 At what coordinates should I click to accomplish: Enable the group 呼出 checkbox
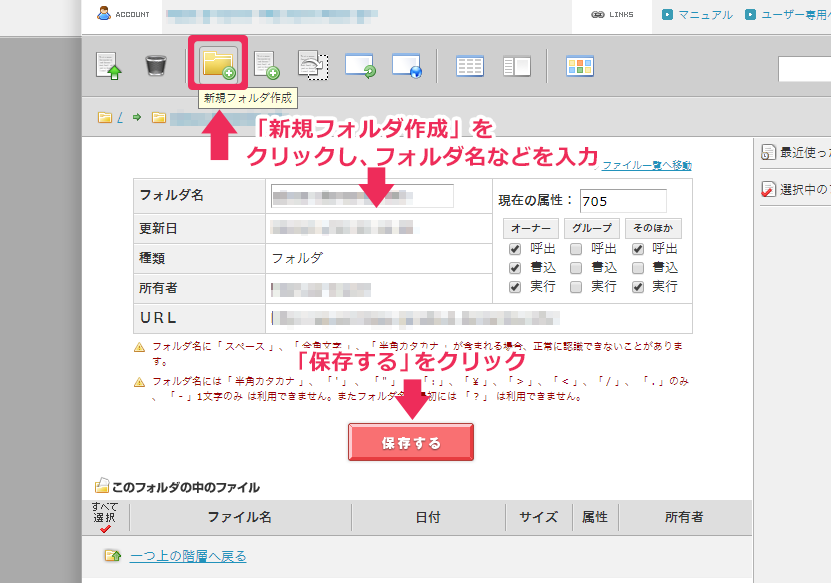[577, 249]
